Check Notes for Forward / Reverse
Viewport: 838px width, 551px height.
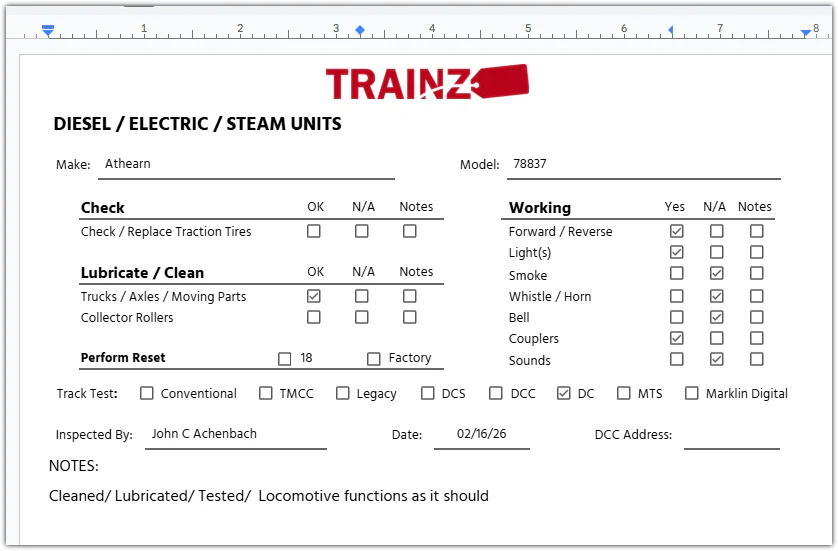tap(757, 231)
